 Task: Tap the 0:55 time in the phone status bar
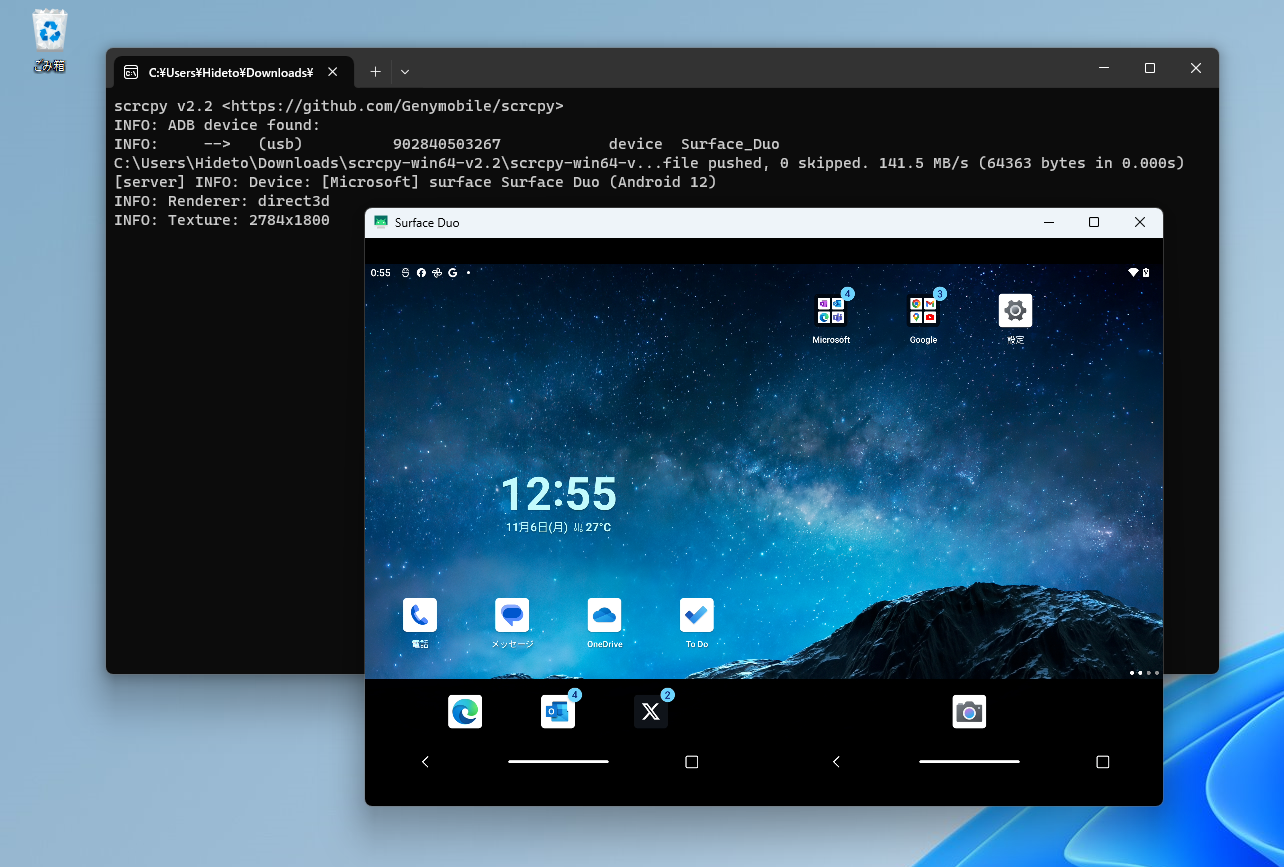click(381, 272)
